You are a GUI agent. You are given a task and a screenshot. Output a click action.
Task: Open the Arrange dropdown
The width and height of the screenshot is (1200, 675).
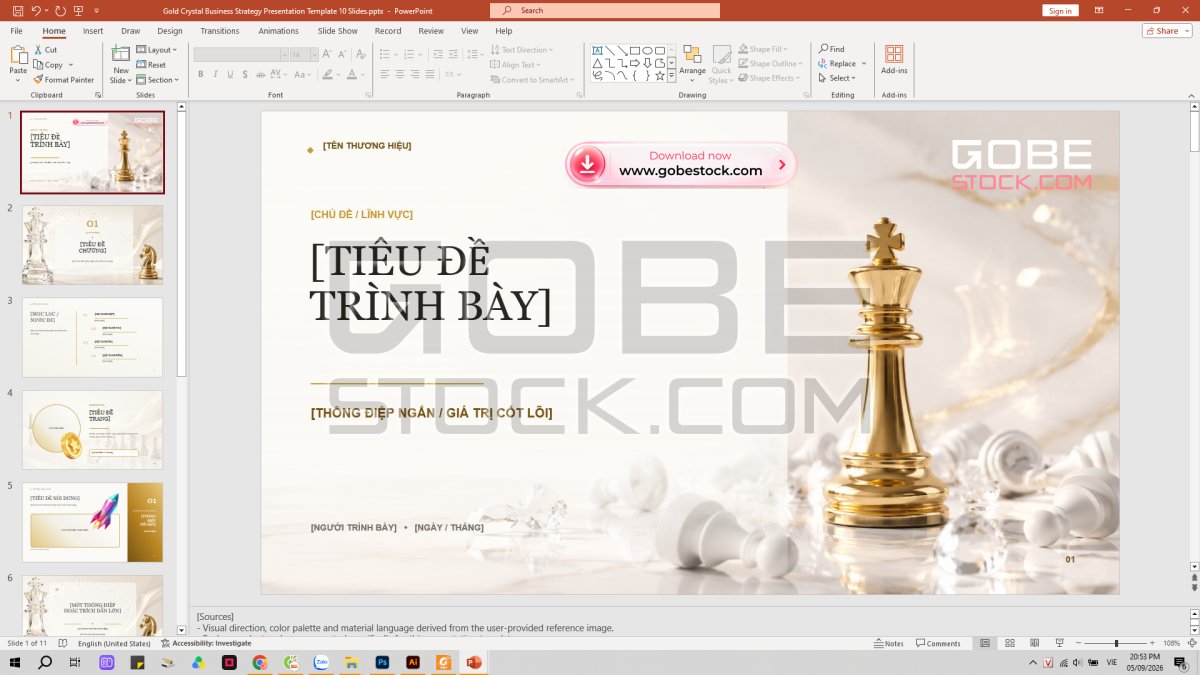(692, 63)
